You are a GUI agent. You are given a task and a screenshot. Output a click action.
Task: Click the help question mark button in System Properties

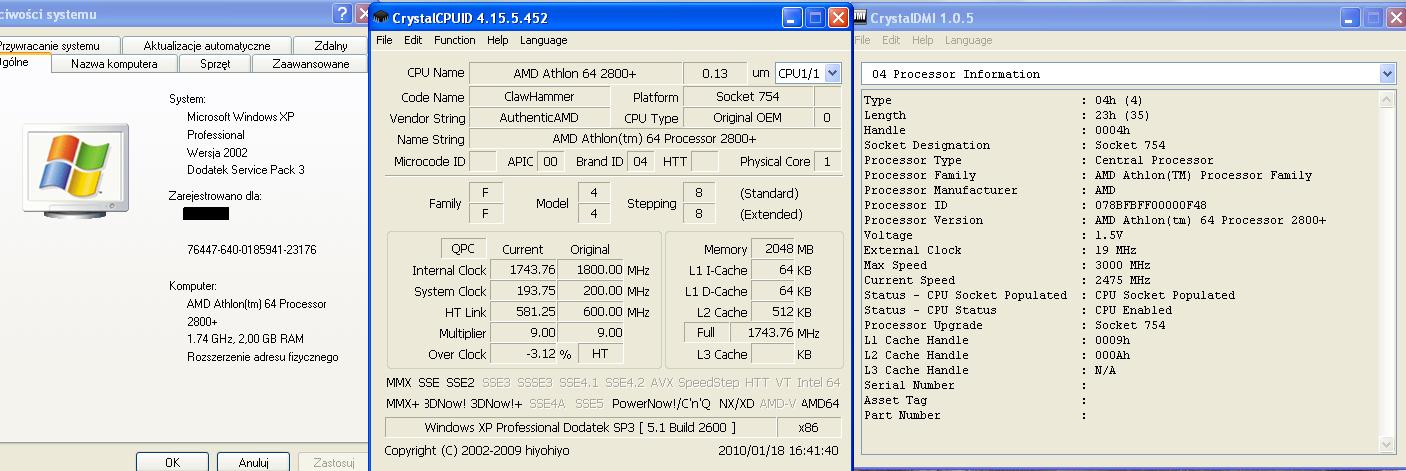[x=343, y=13]
